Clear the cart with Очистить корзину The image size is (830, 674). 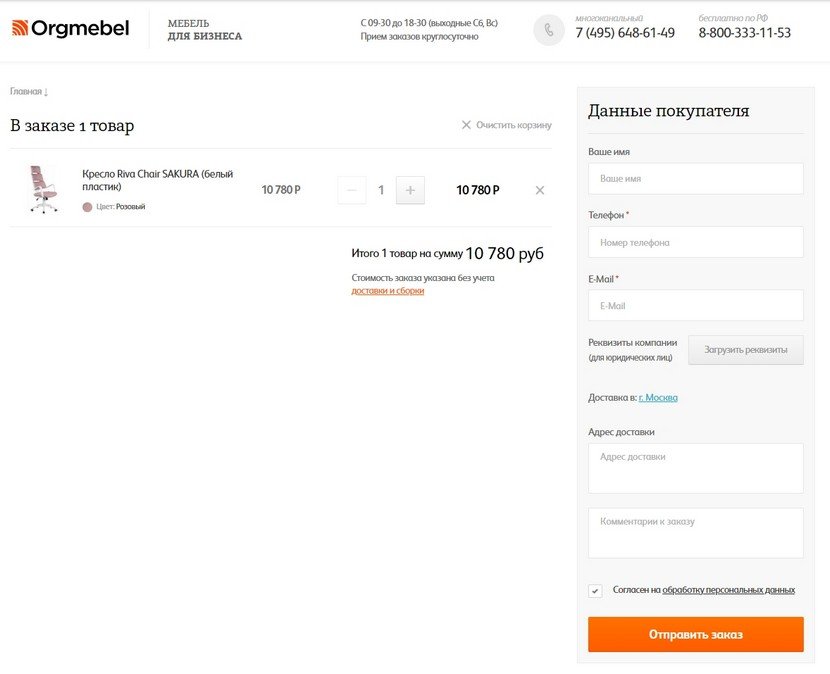tap(507, 125)
